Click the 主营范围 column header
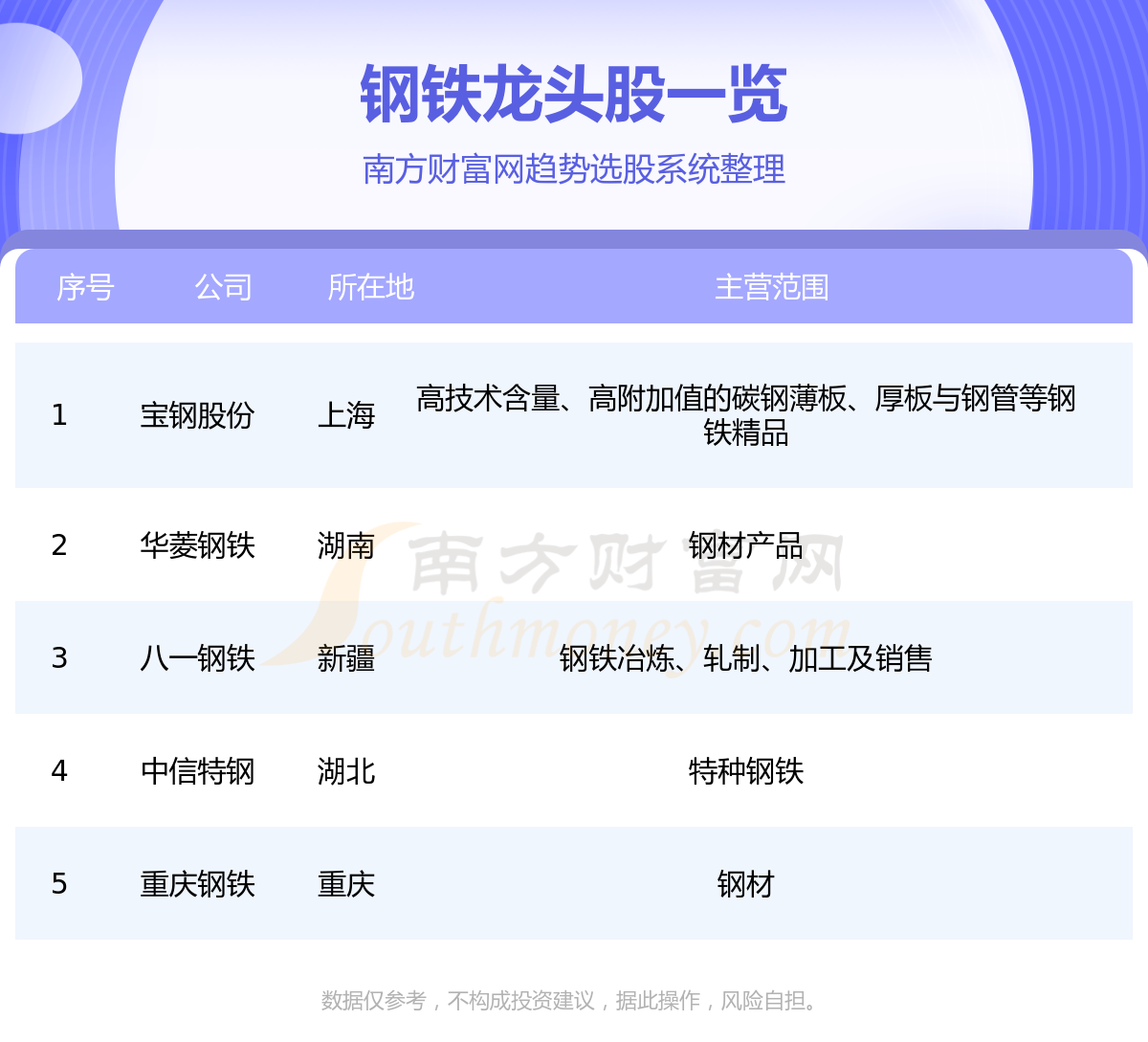 [772, 287]
